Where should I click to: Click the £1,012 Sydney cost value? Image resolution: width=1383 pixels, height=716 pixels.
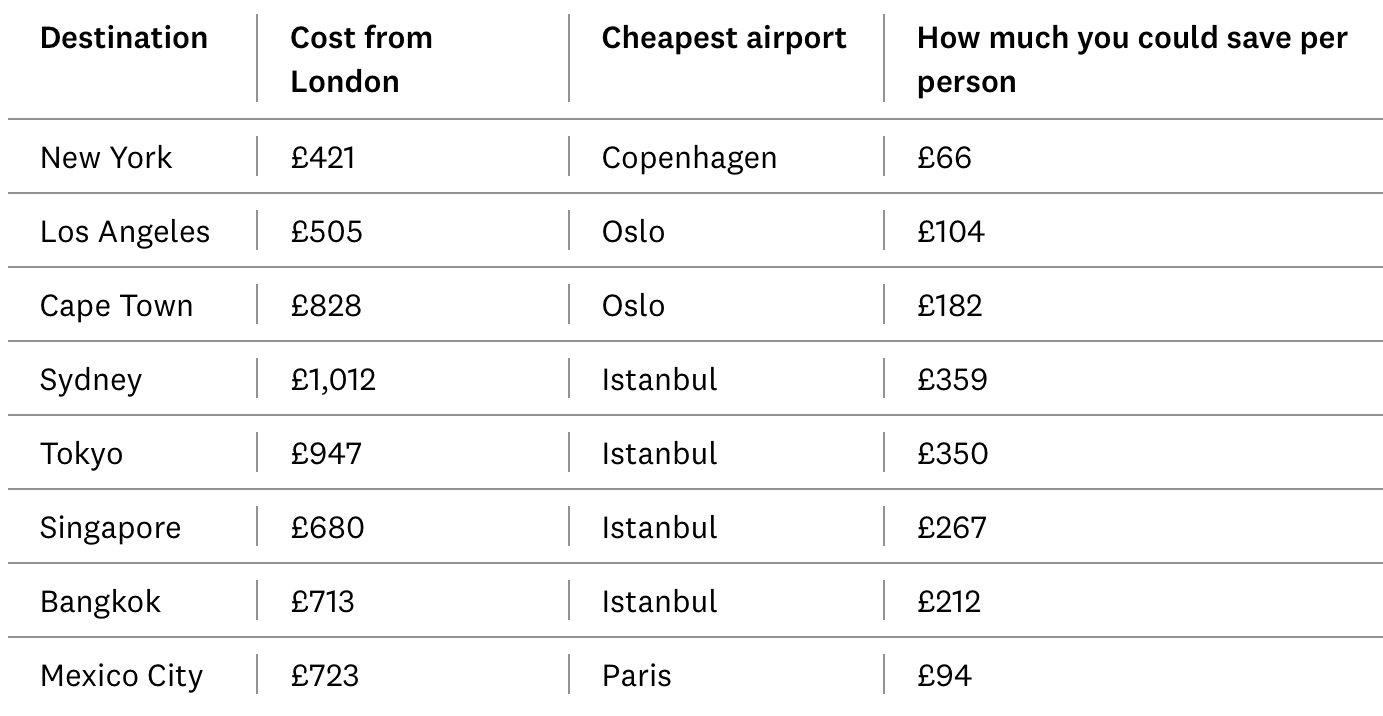coord(333,379)
